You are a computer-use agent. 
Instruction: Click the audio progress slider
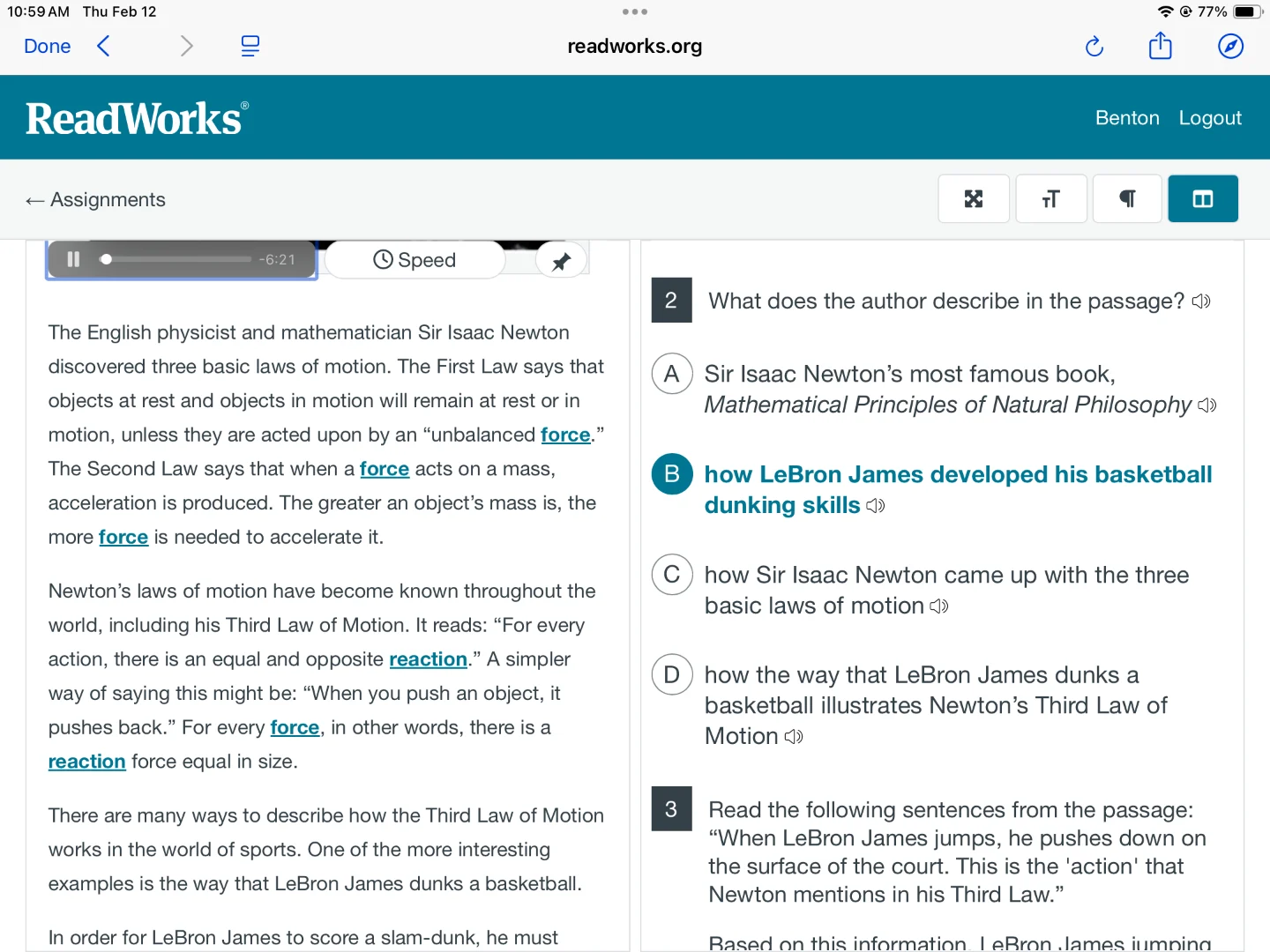point(176,259)
